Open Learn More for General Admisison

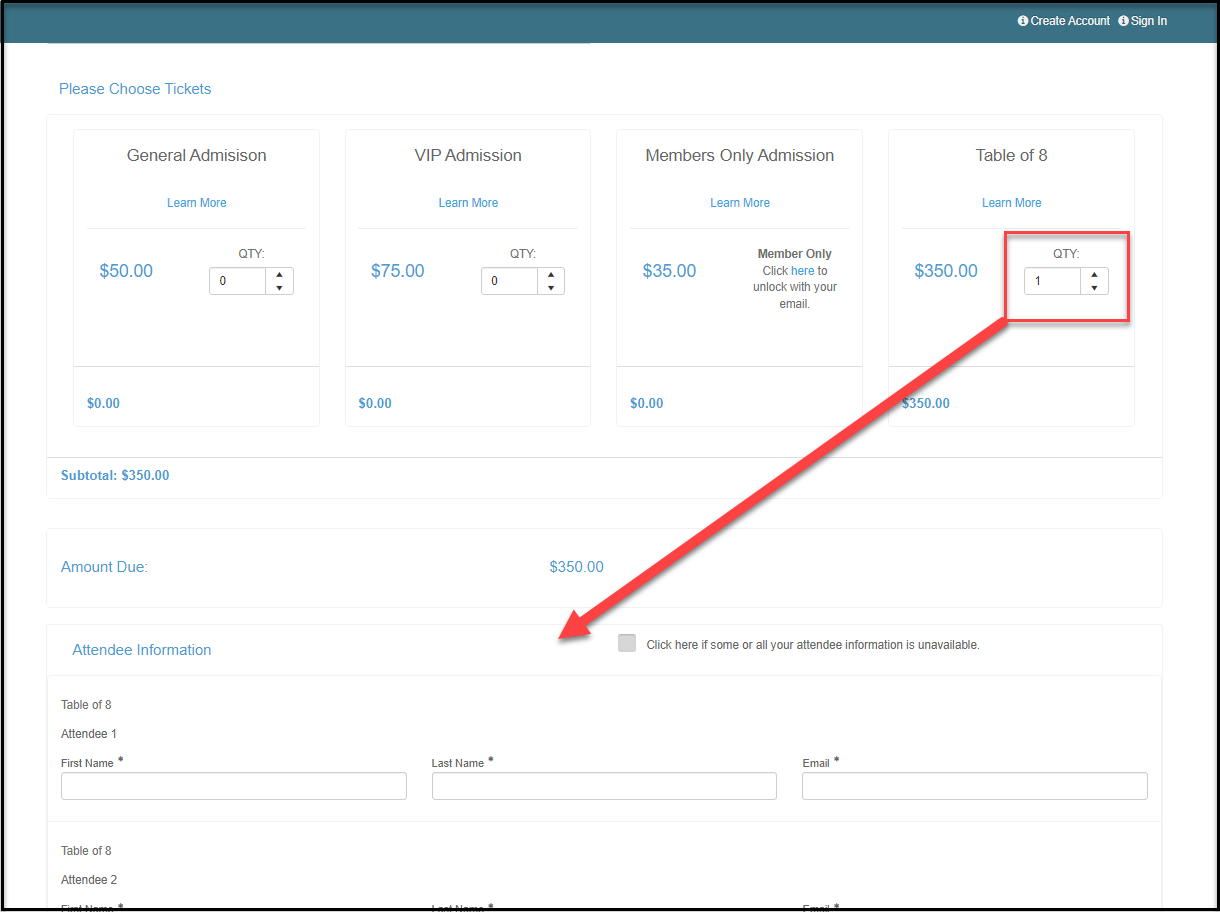click(x=197, y=203)
